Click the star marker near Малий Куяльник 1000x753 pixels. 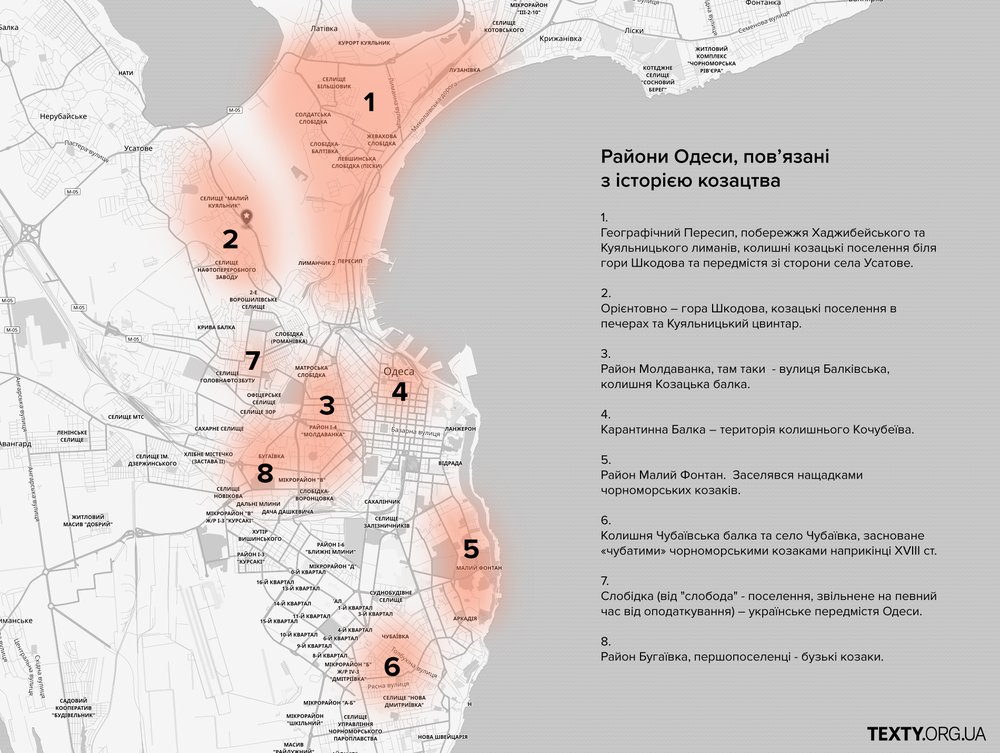point(250,216)
